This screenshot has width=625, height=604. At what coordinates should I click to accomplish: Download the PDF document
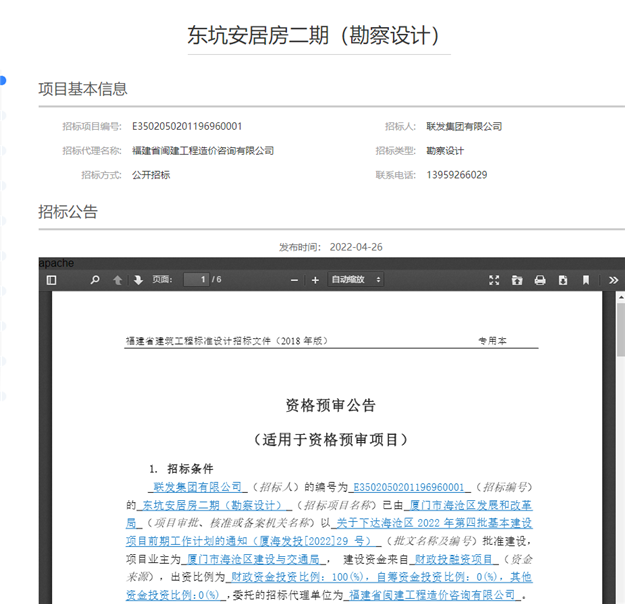click(x=563, y=280)
